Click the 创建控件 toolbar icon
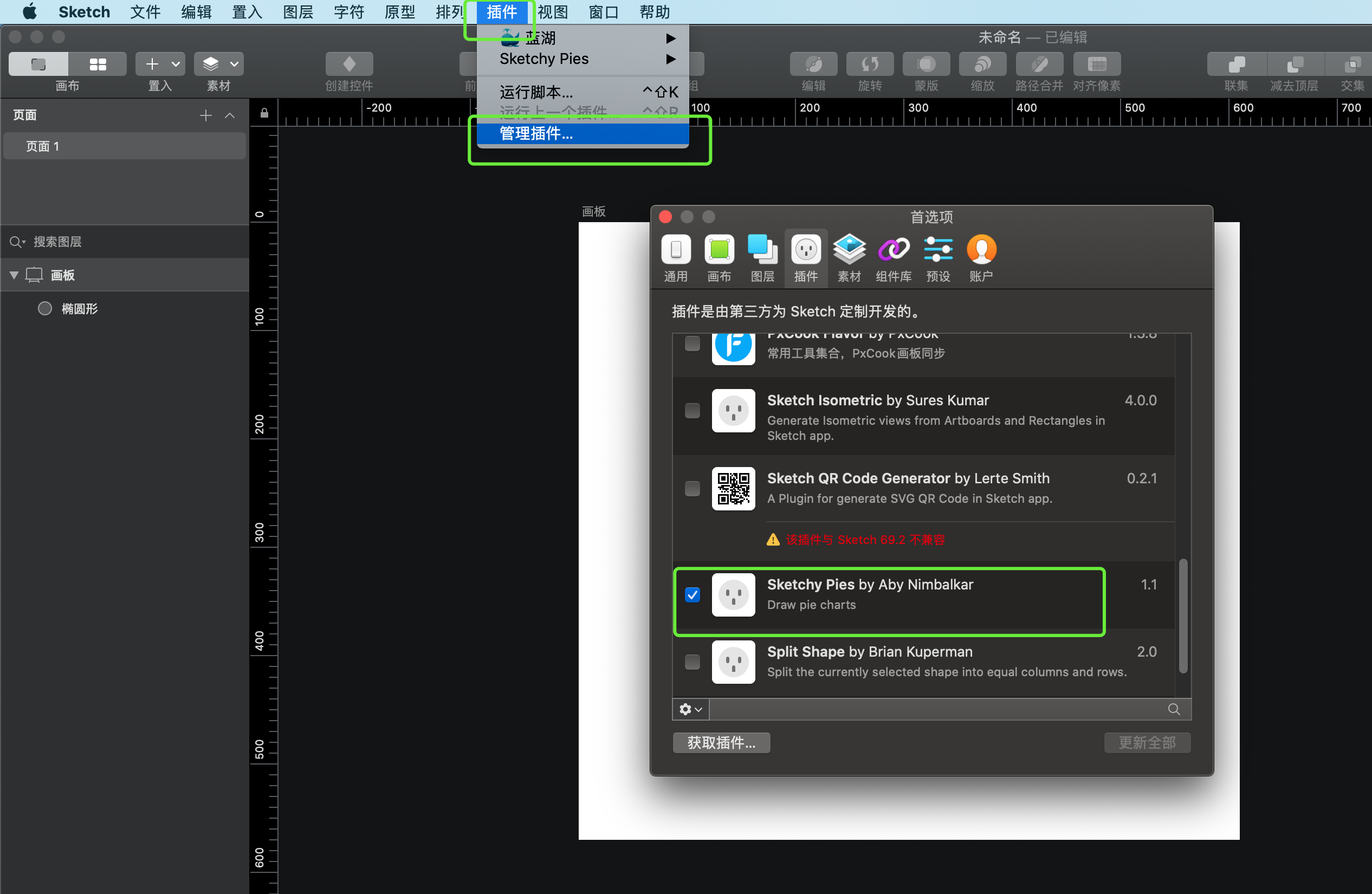Viewport: 1372px width, 894px height. pos(349,63)
